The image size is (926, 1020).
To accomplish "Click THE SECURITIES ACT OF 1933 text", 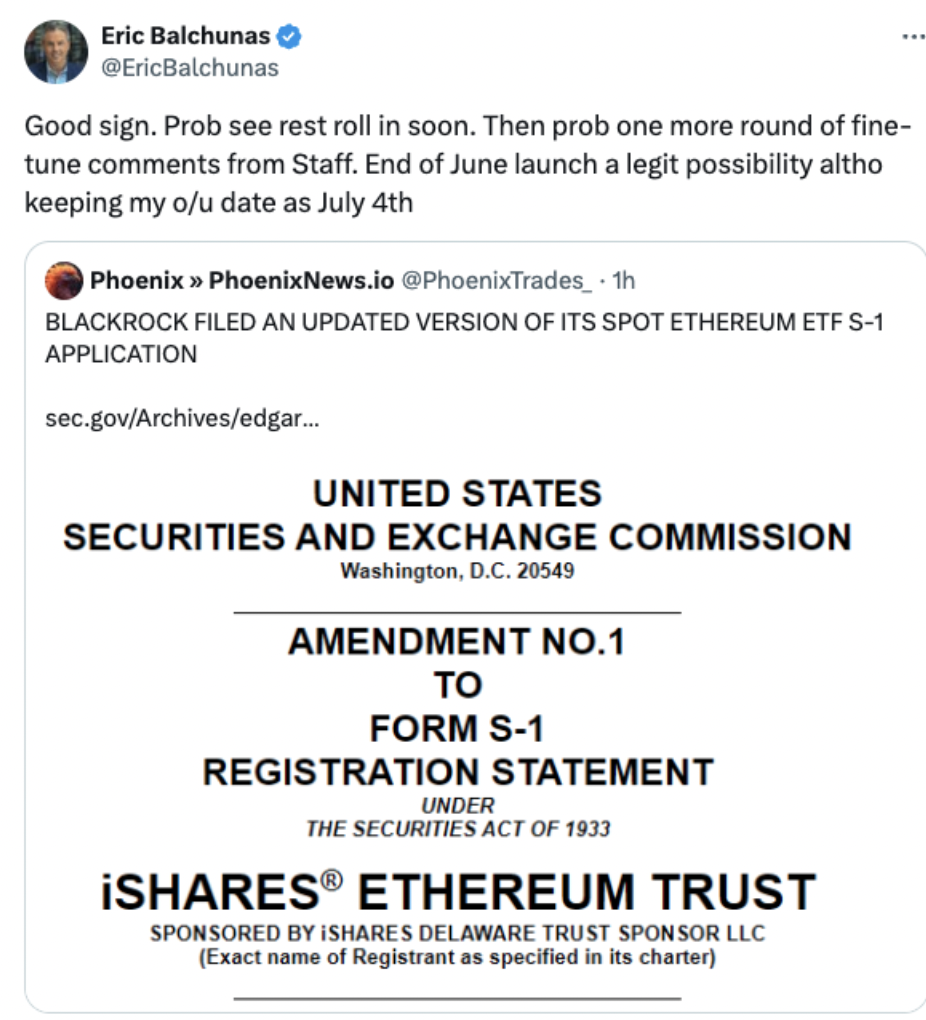I will 458,829.
